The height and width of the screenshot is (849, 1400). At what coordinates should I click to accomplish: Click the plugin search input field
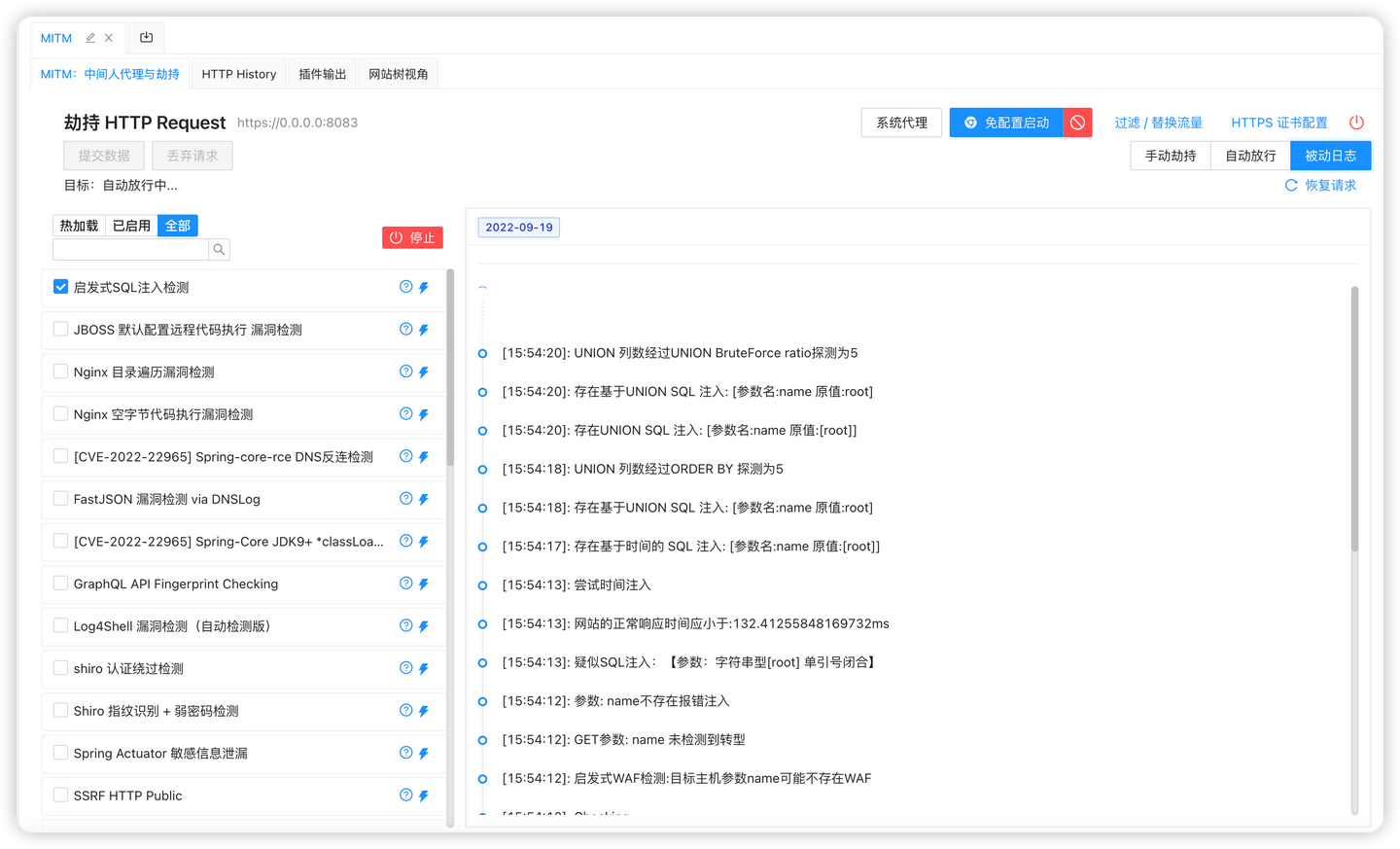tap(131, 250)
